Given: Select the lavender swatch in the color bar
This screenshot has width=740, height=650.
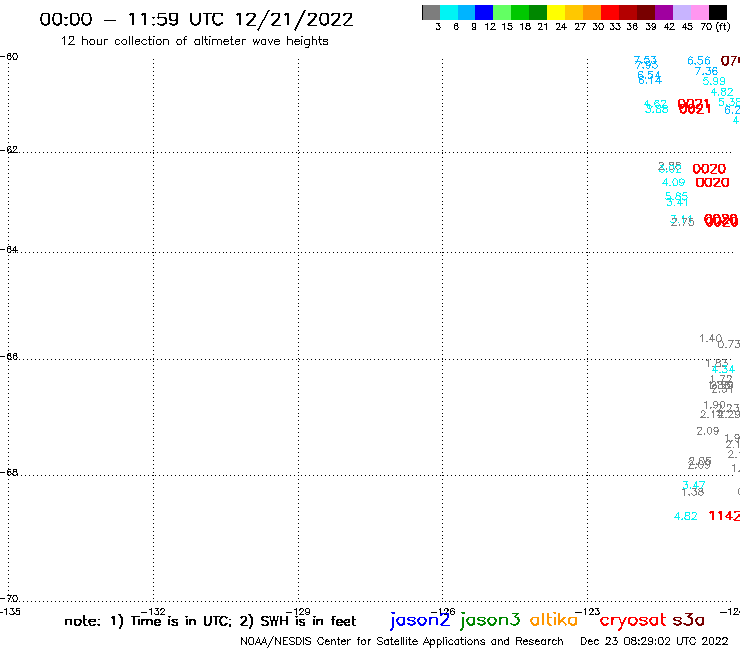Looking at the screenshot, I should (681, 12).
